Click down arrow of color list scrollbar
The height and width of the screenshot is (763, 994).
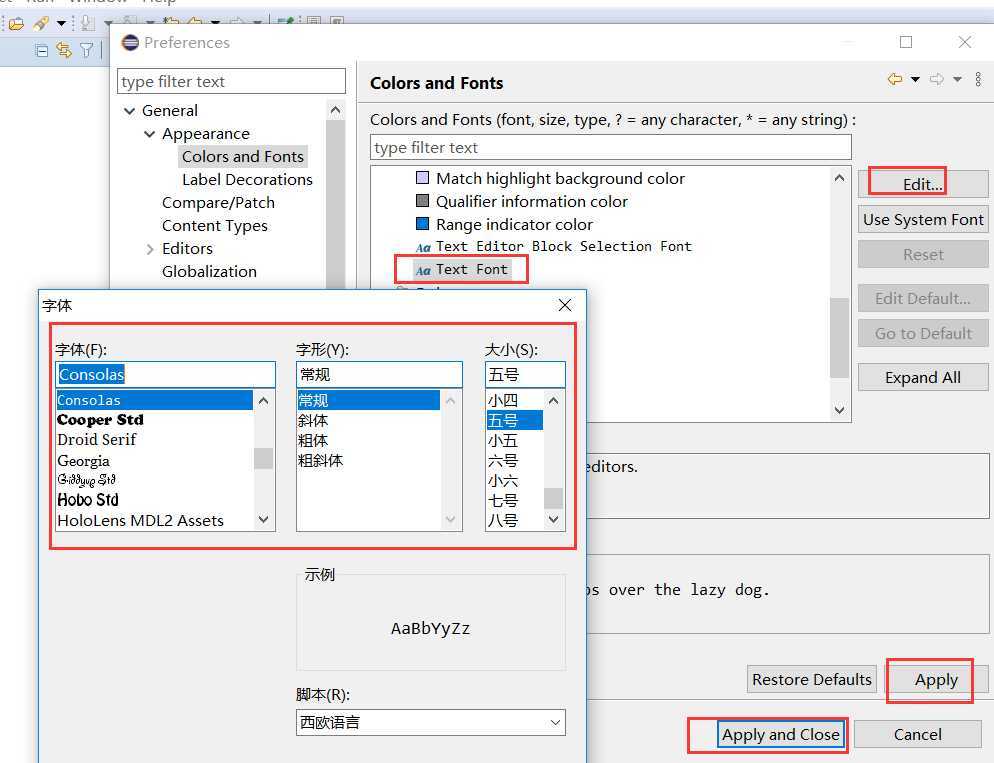[x=839, y=410]
